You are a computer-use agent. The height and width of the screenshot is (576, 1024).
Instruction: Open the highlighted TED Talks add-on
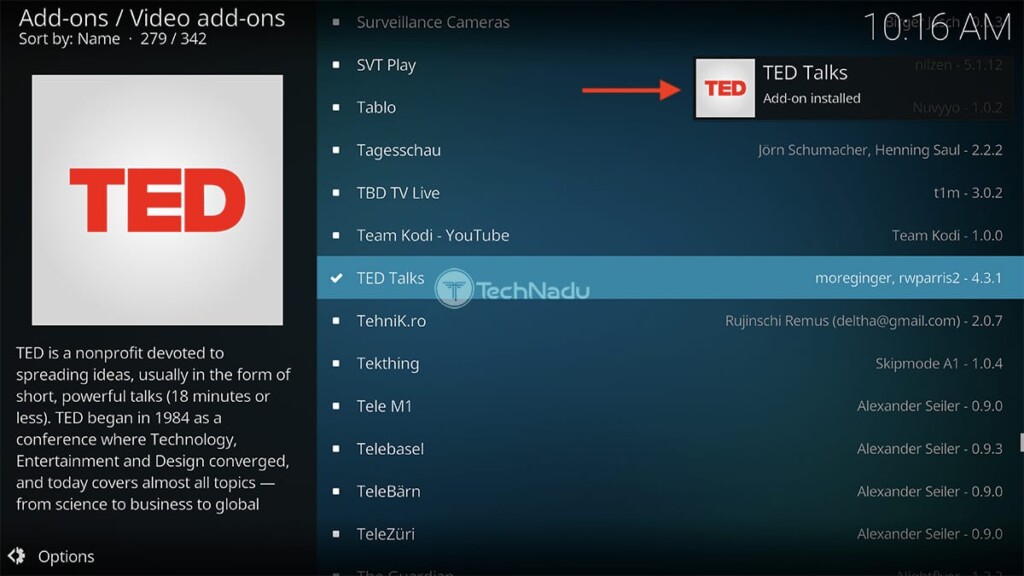pos(670,278)
